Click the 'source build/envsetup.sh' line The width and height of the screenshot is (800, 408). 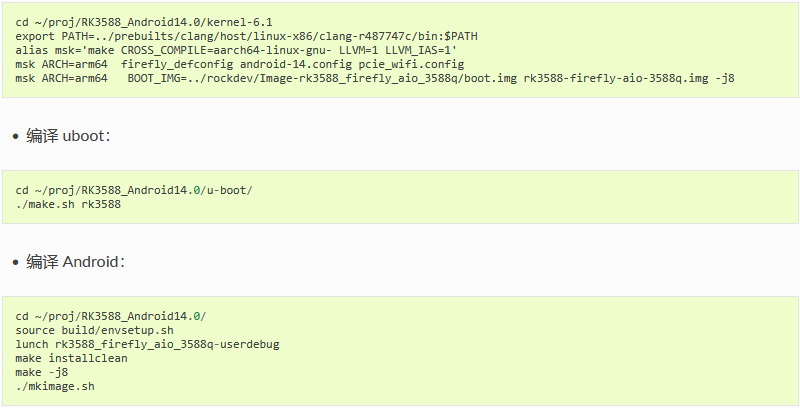pyautogui.click(x=94, y=330)
